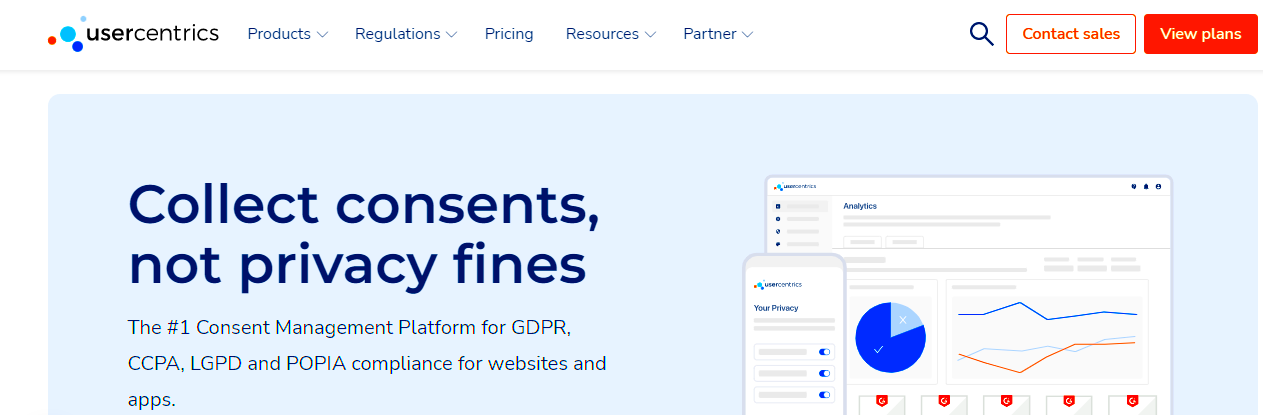The width and height of the screenshot is (1263, 415).
Task: Open the site search magnifier icon
Action: tap(981, 34)
